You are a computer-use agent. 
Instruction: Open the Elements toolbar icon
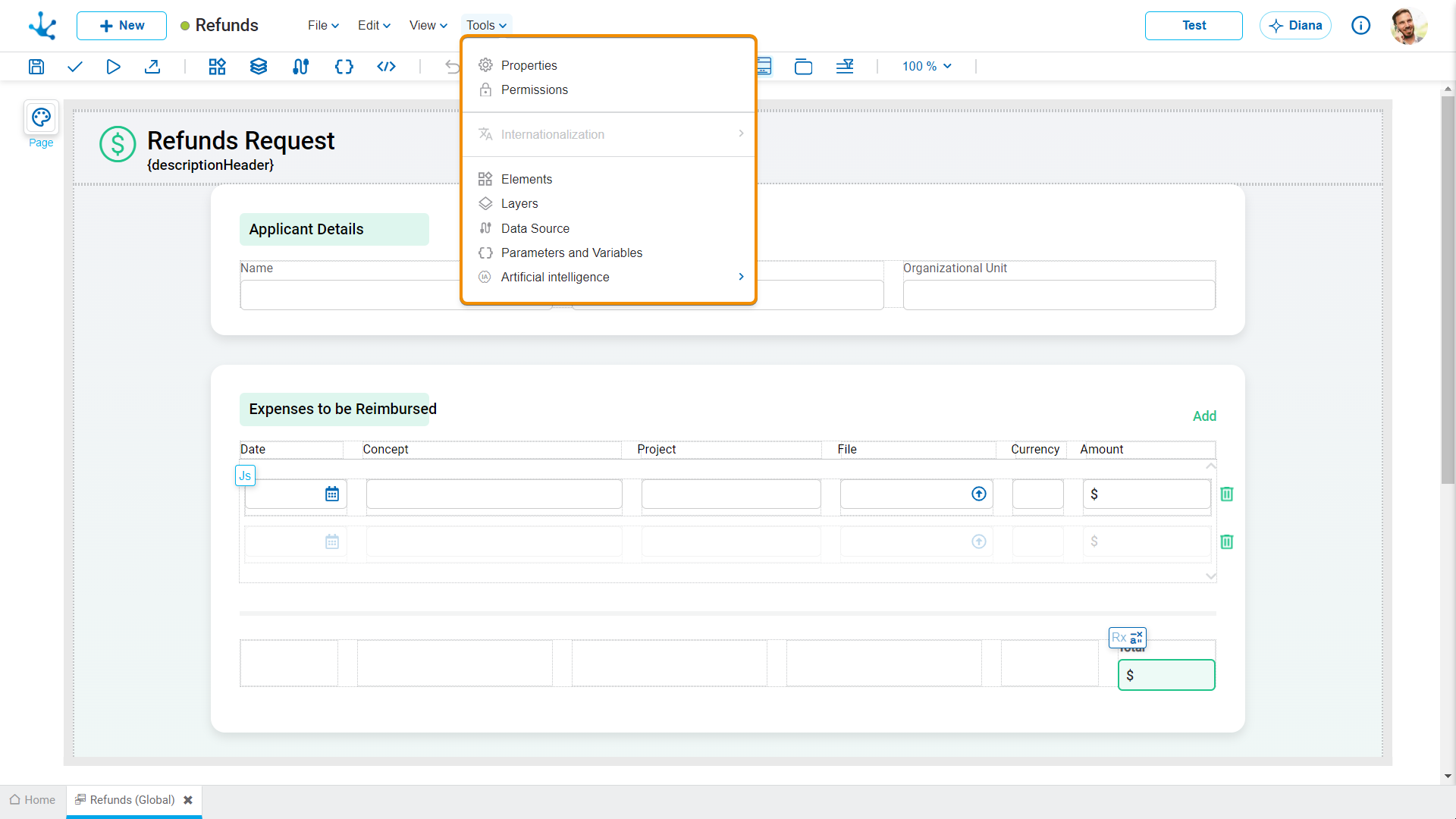[x=218, y=67]
